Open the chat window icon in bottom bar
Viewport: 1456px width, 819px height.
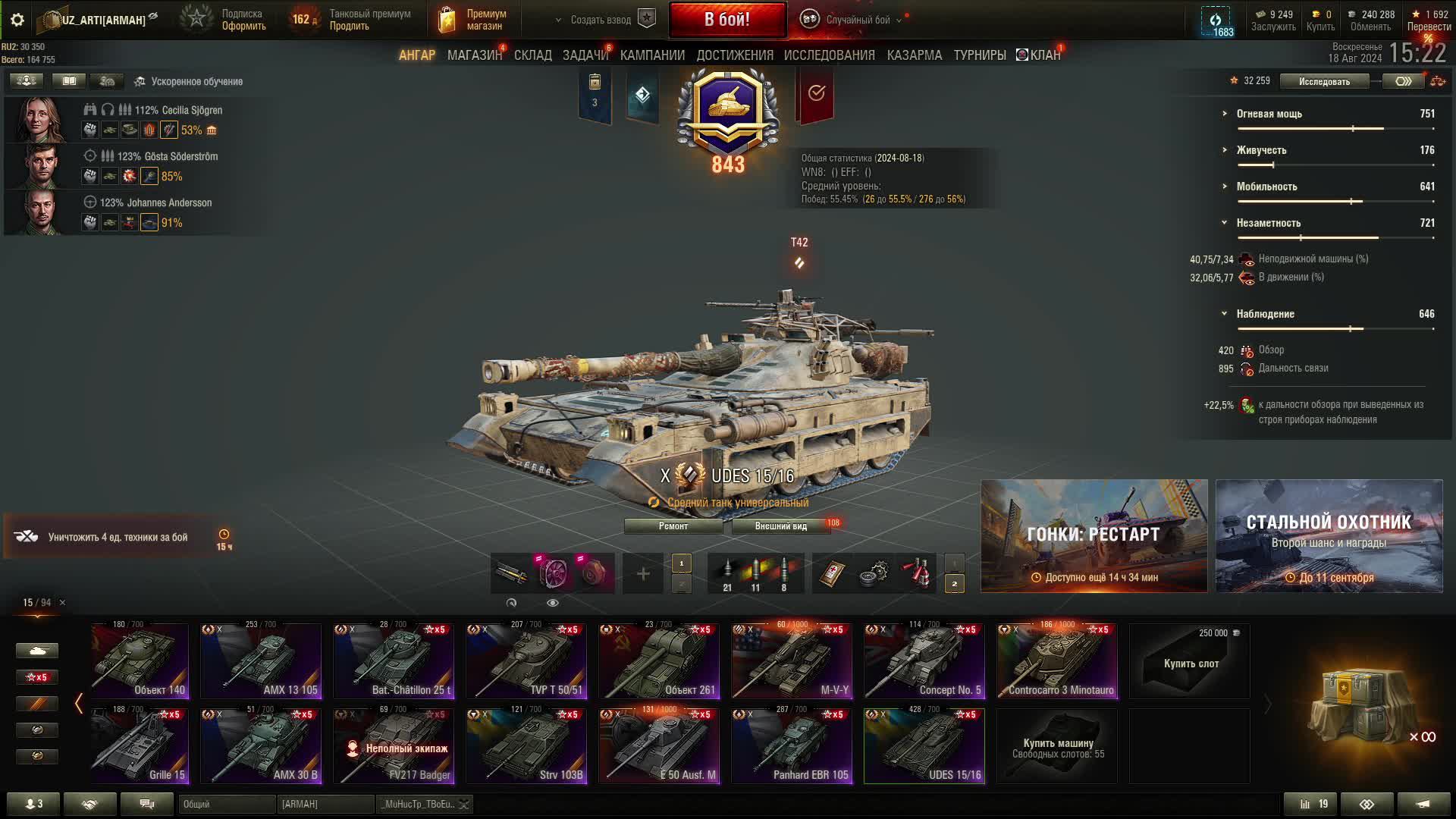(x=147, y=804)
